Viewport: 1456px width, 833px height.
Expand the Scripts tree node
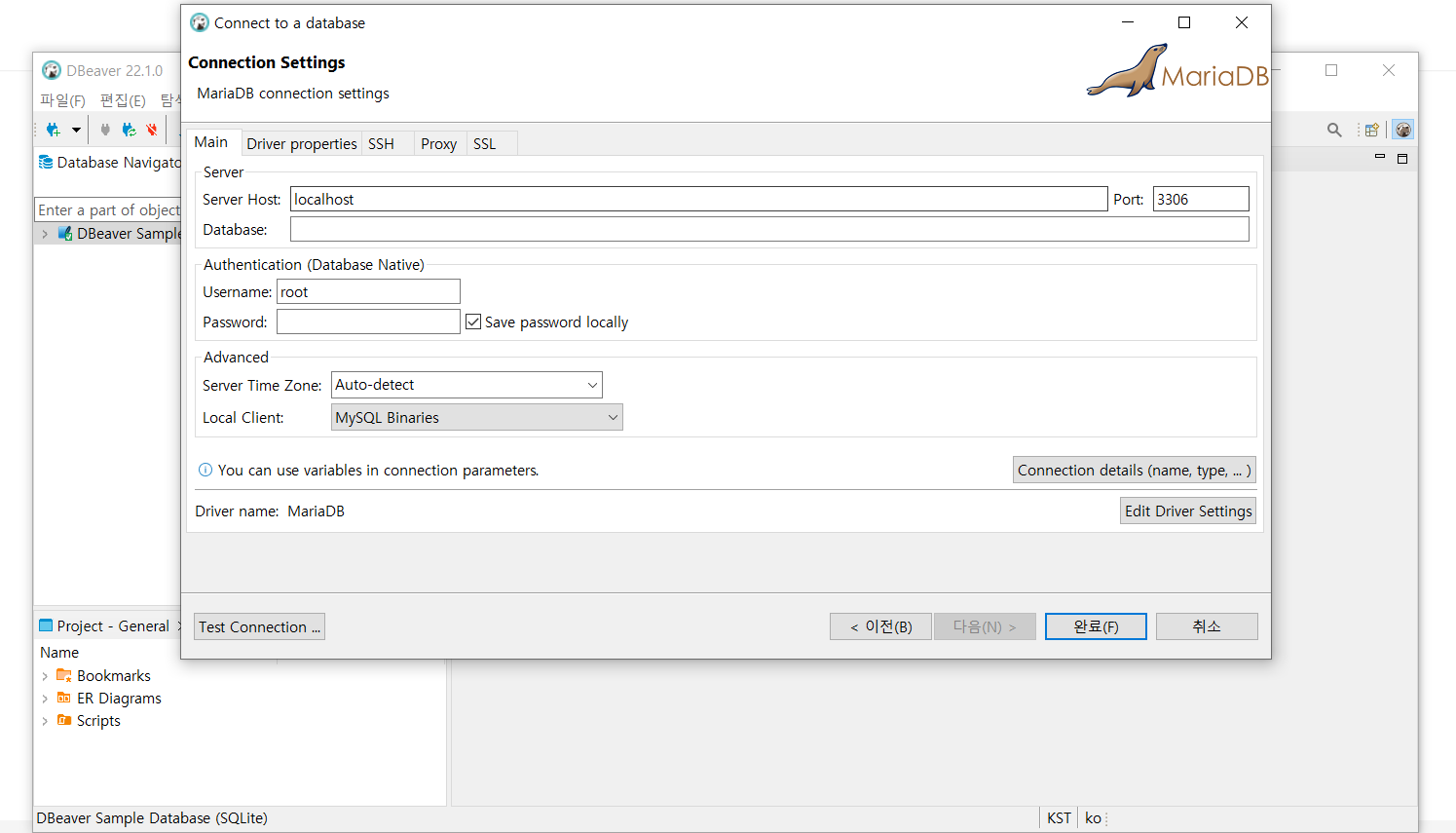tap(45, 721)
